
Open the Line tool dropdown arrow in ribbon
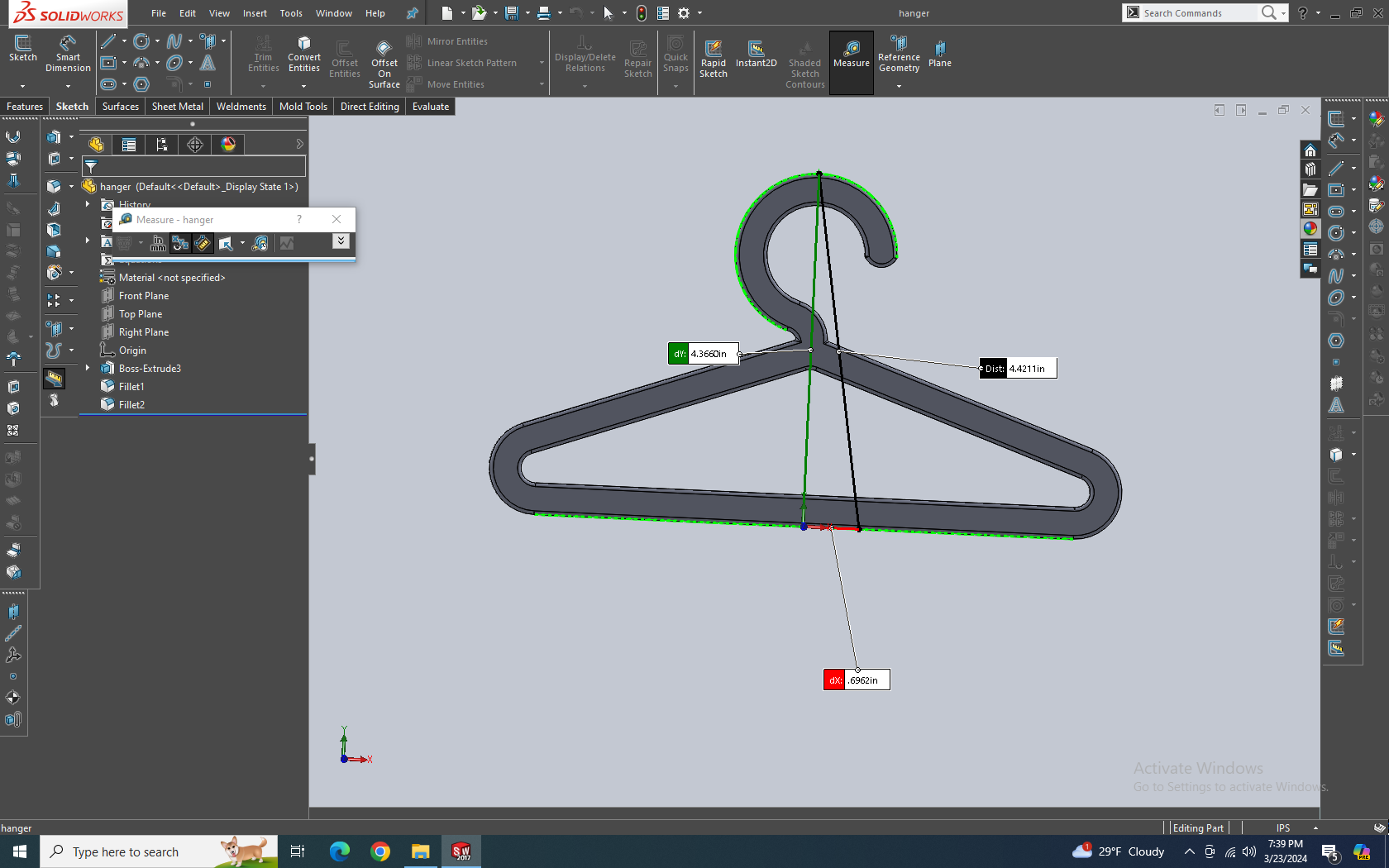pos(125,41)
